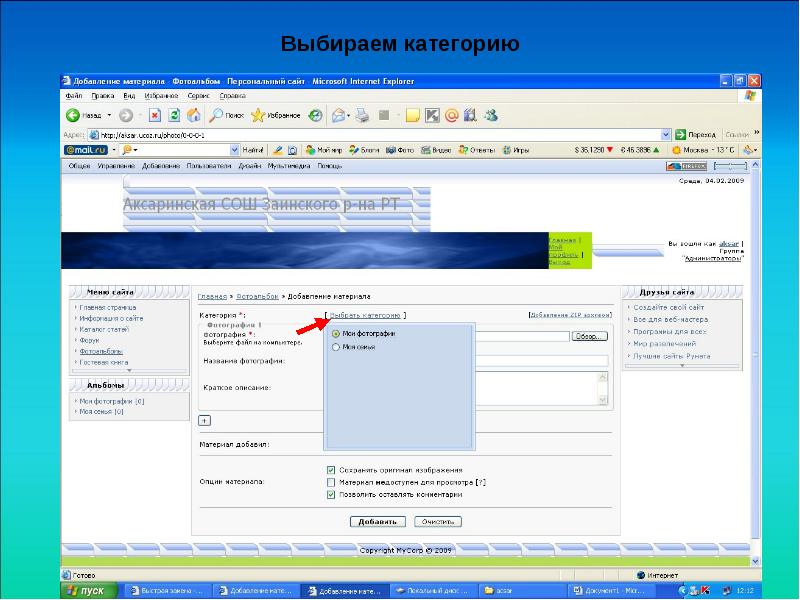Click the browser Back arrow button
The width and height of the screenshot is (800, 600).
tap(75, 115)
